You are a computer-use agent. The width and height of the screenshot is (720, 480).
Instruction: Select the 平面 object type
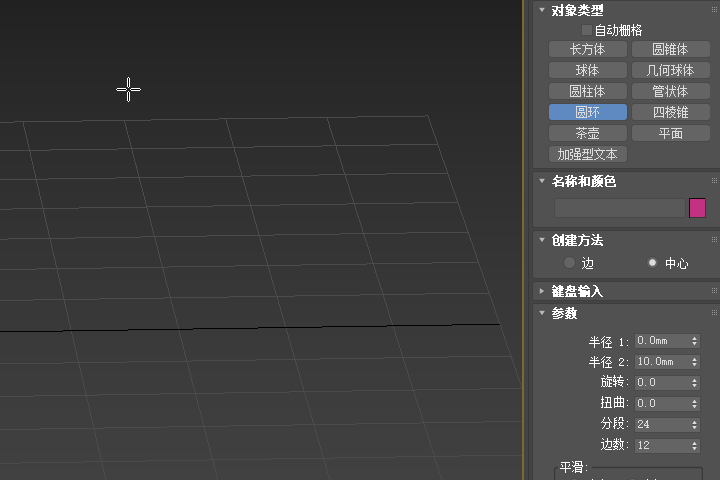click(x=671, y=134)
